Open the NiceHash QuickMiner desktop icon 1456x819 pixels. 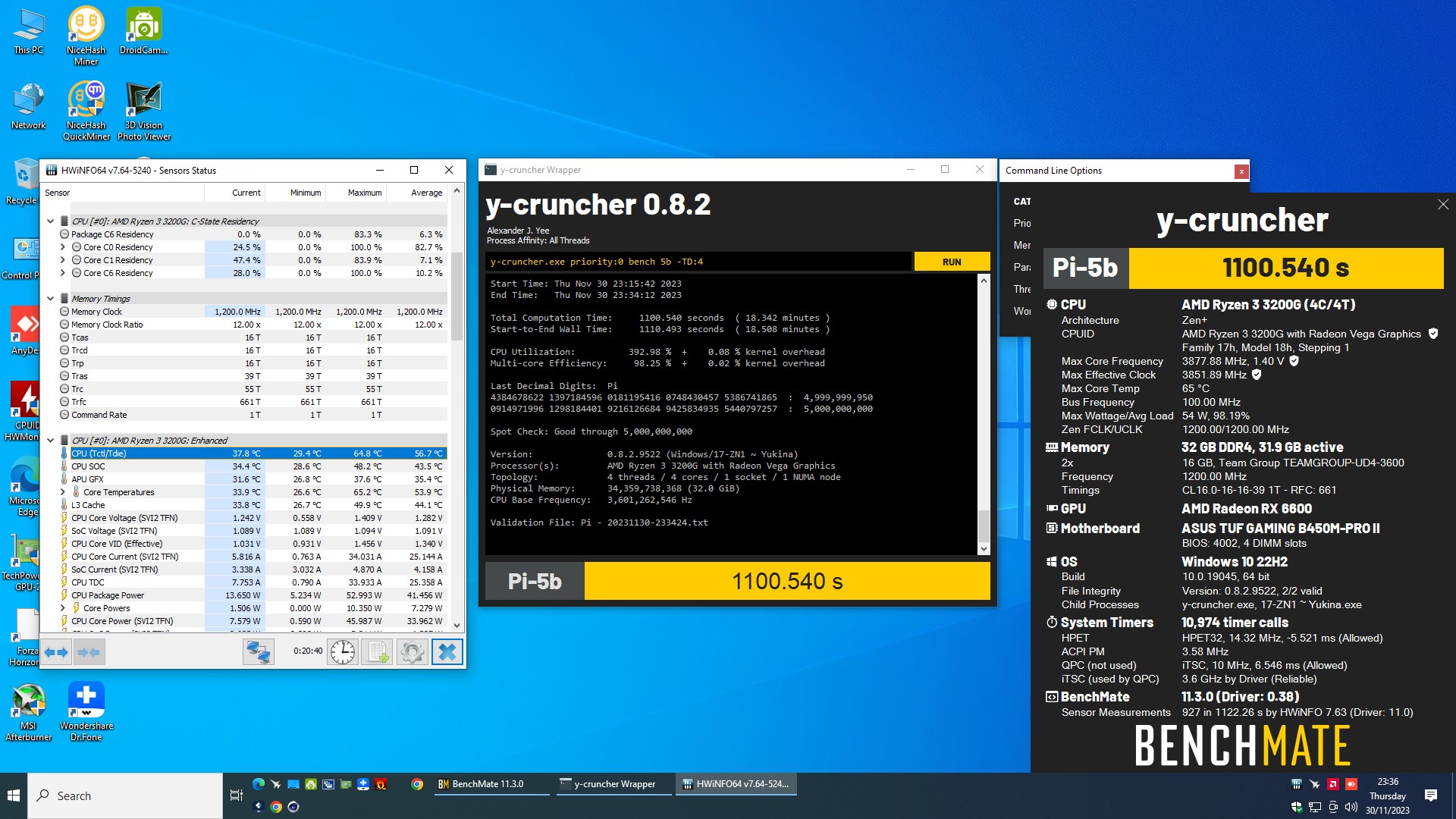pos(86,111)
